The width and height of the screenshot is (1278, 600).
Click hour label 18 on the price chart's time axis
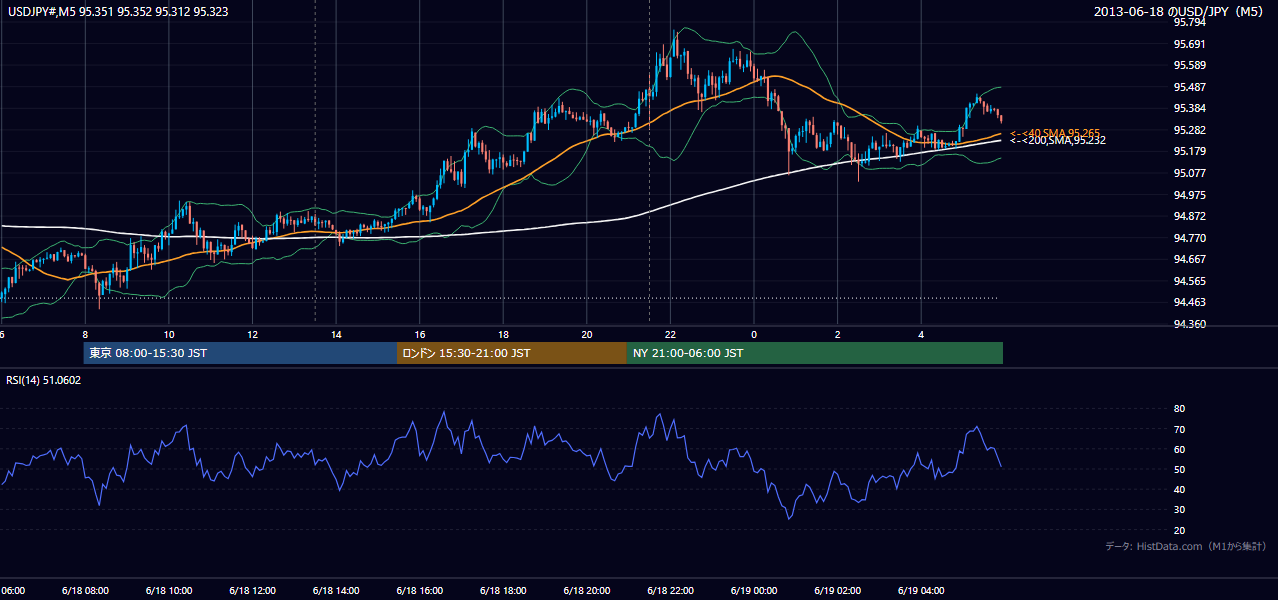tap(503, 334)
